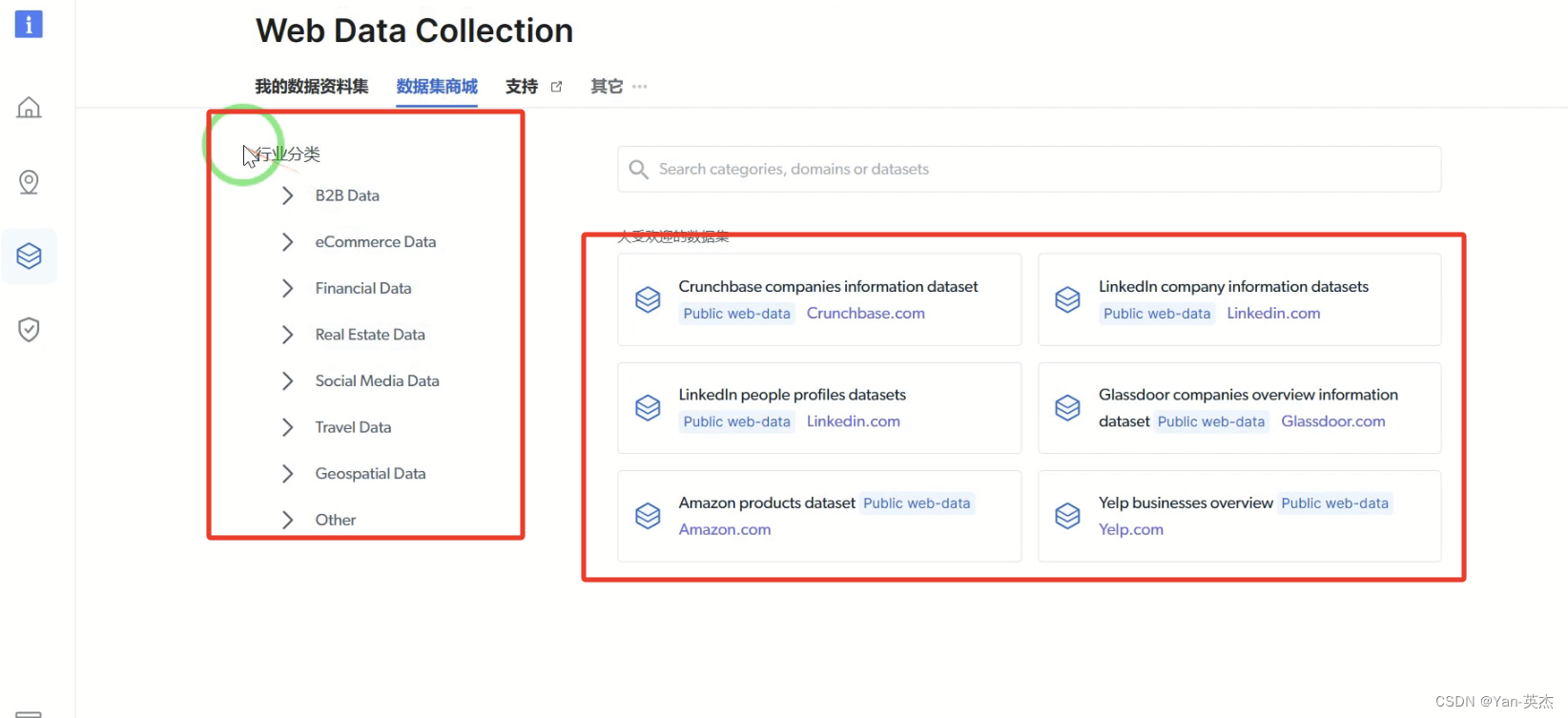Switch to 数据集商城 tab

coord(437,87)
